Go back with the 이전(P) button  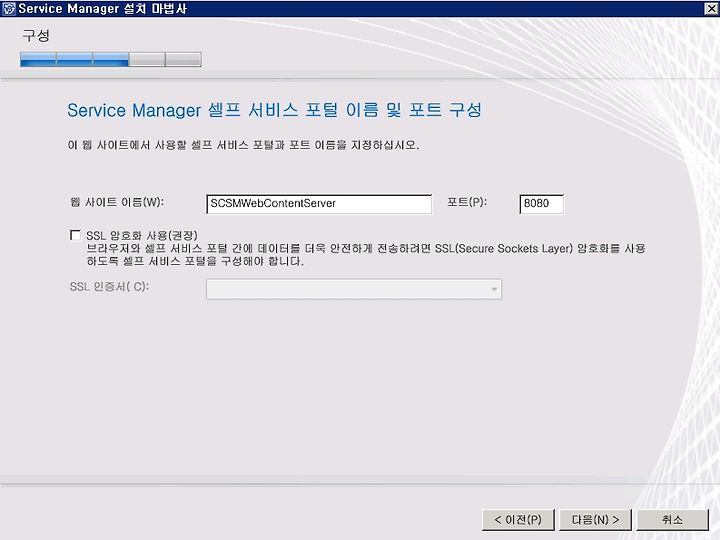[518, 520]
